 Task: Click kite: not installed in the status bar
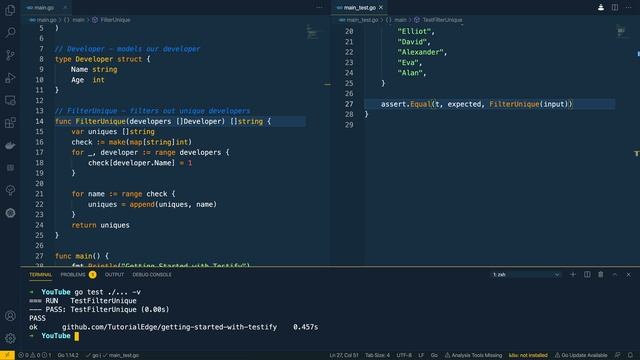(x=528, y=355)
